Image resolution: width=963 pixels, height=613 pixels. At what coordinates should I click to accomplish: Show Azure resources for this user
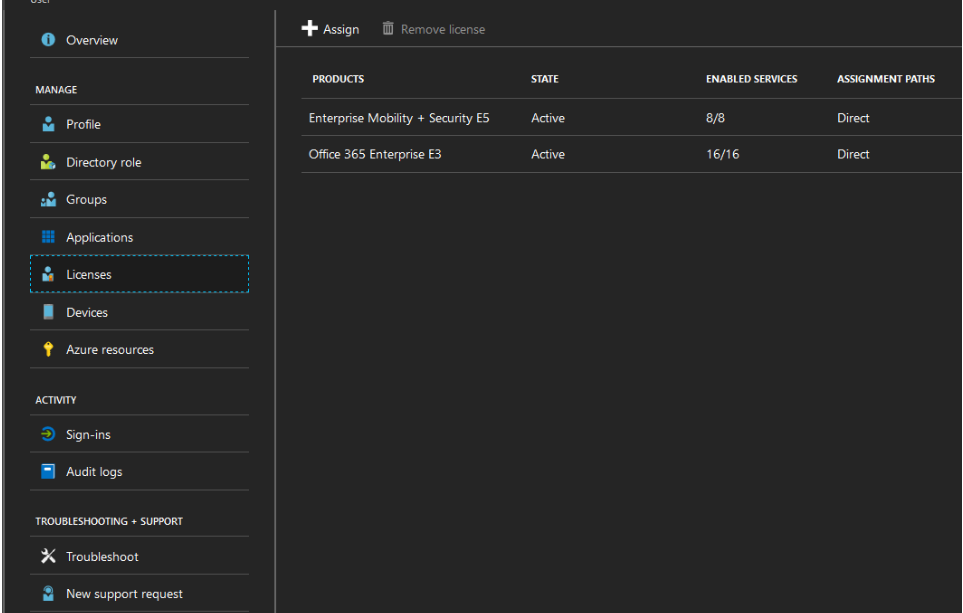tap(139, 349)
